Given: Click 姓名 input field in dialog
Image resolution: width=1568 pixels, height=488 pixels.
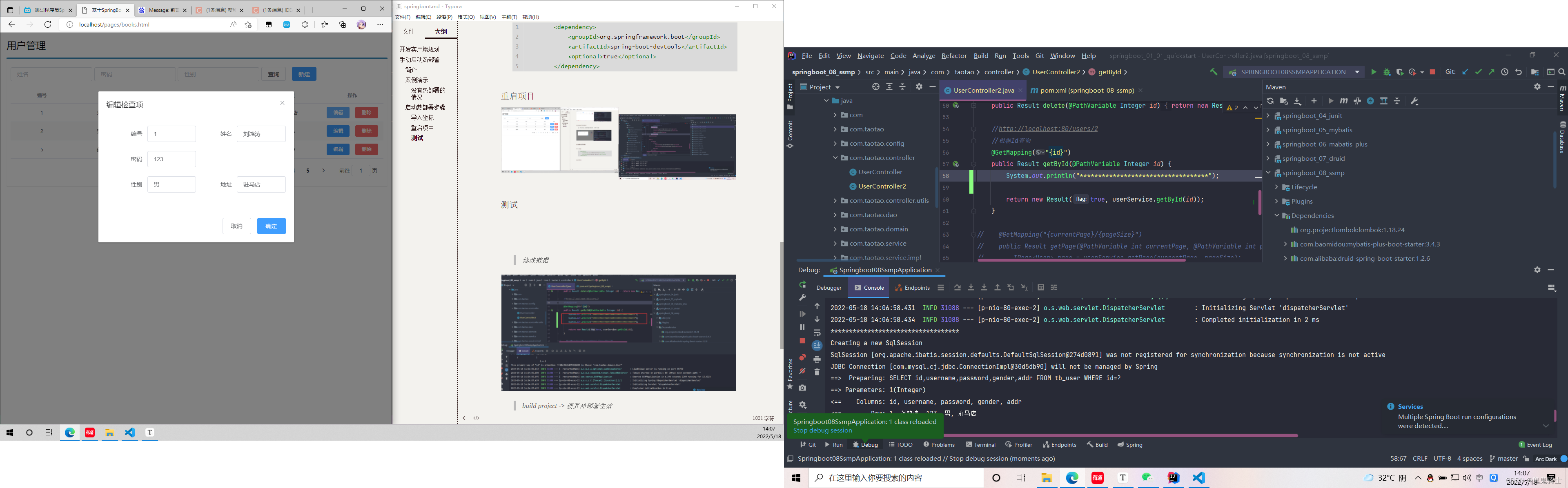Looking at the screenshot, I should (x=261, y=134).
